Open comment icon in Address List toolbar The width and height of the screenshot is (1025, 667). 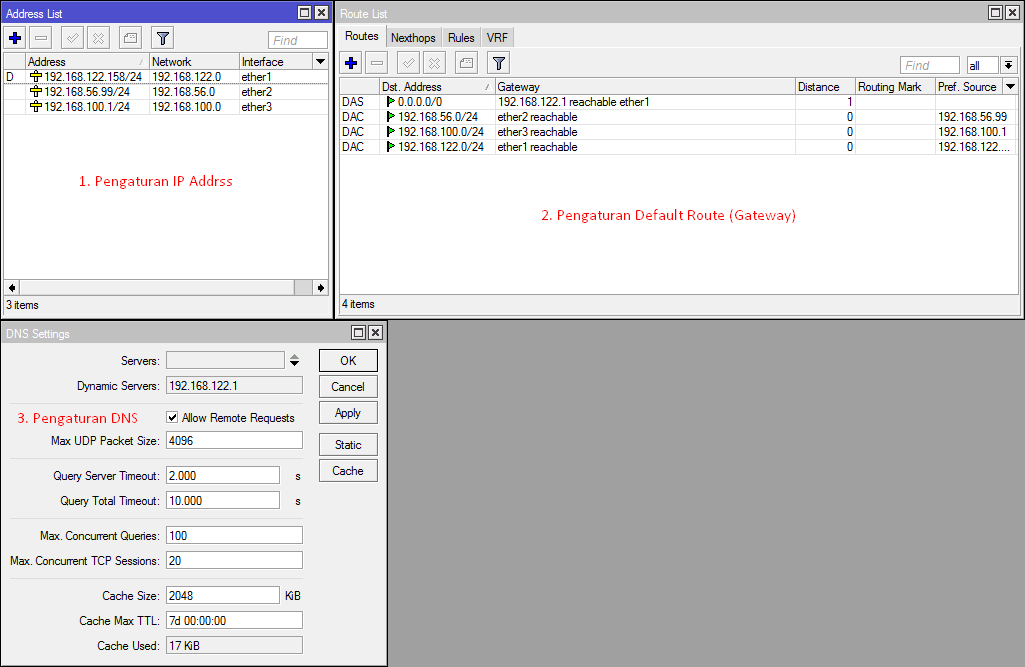[131, 38]
